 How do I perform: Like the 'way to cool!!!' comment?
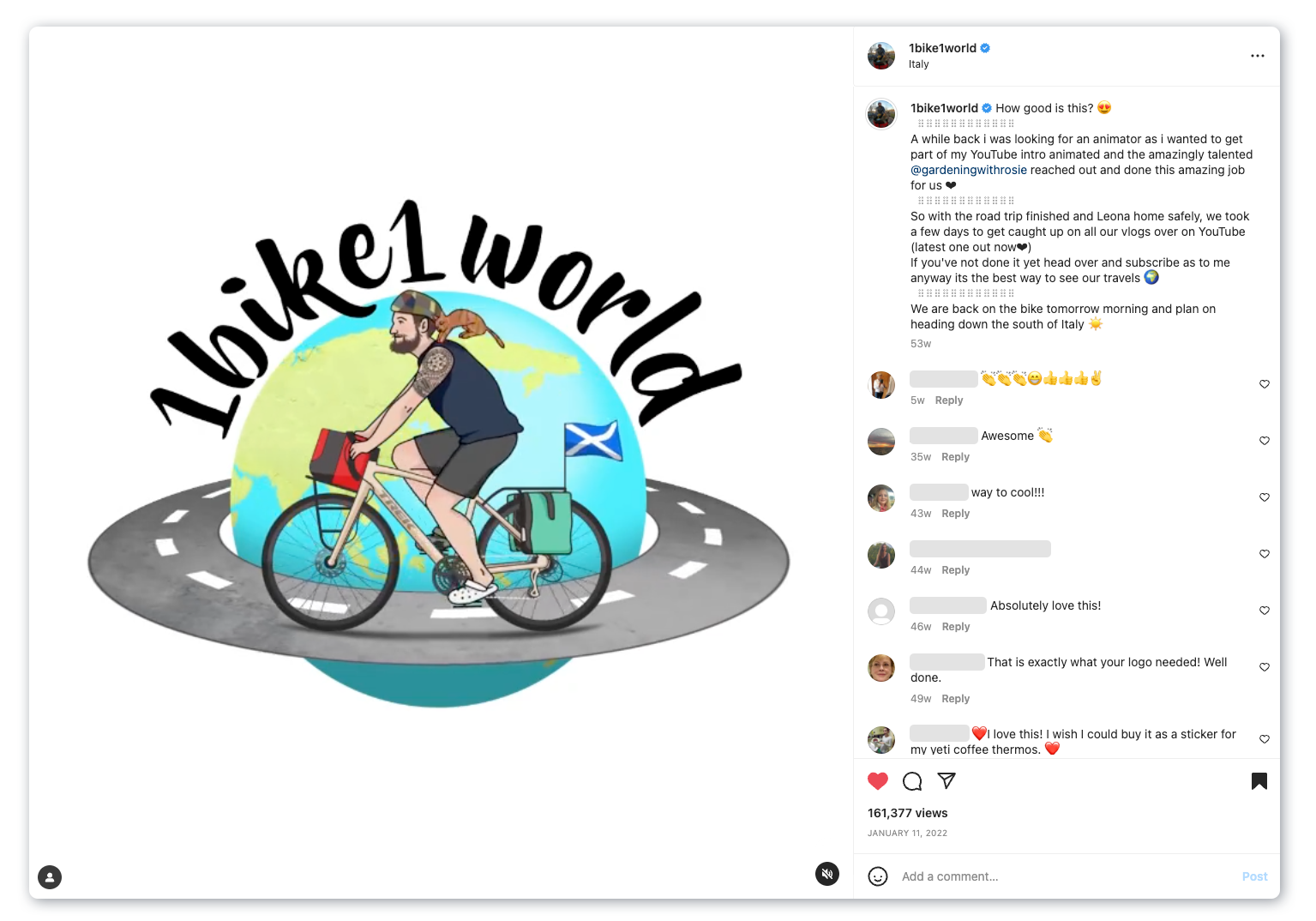click(1265, 497)
